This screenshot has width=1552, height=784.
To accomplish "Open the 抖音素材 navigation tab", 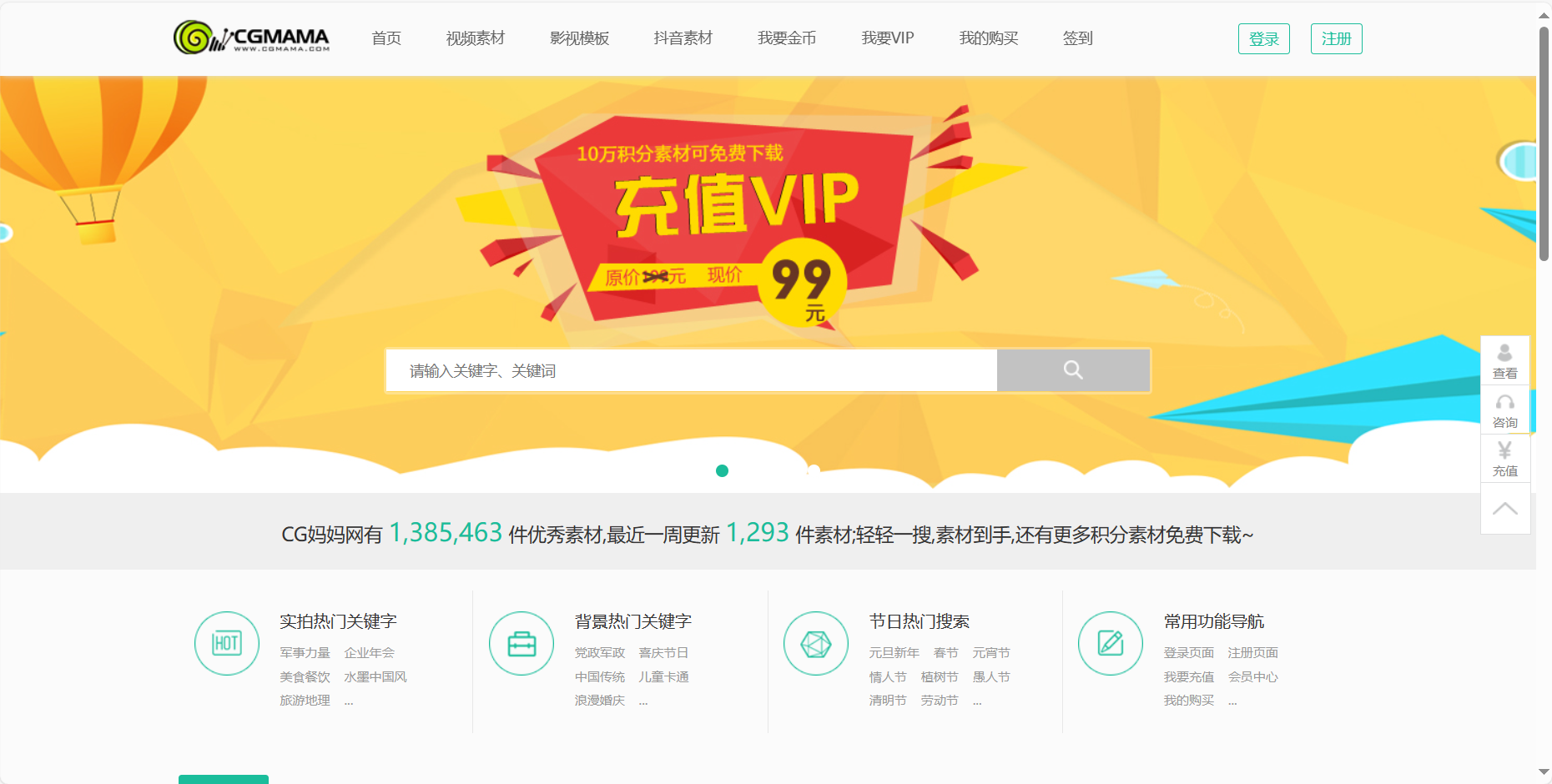I will pos(683,38).
